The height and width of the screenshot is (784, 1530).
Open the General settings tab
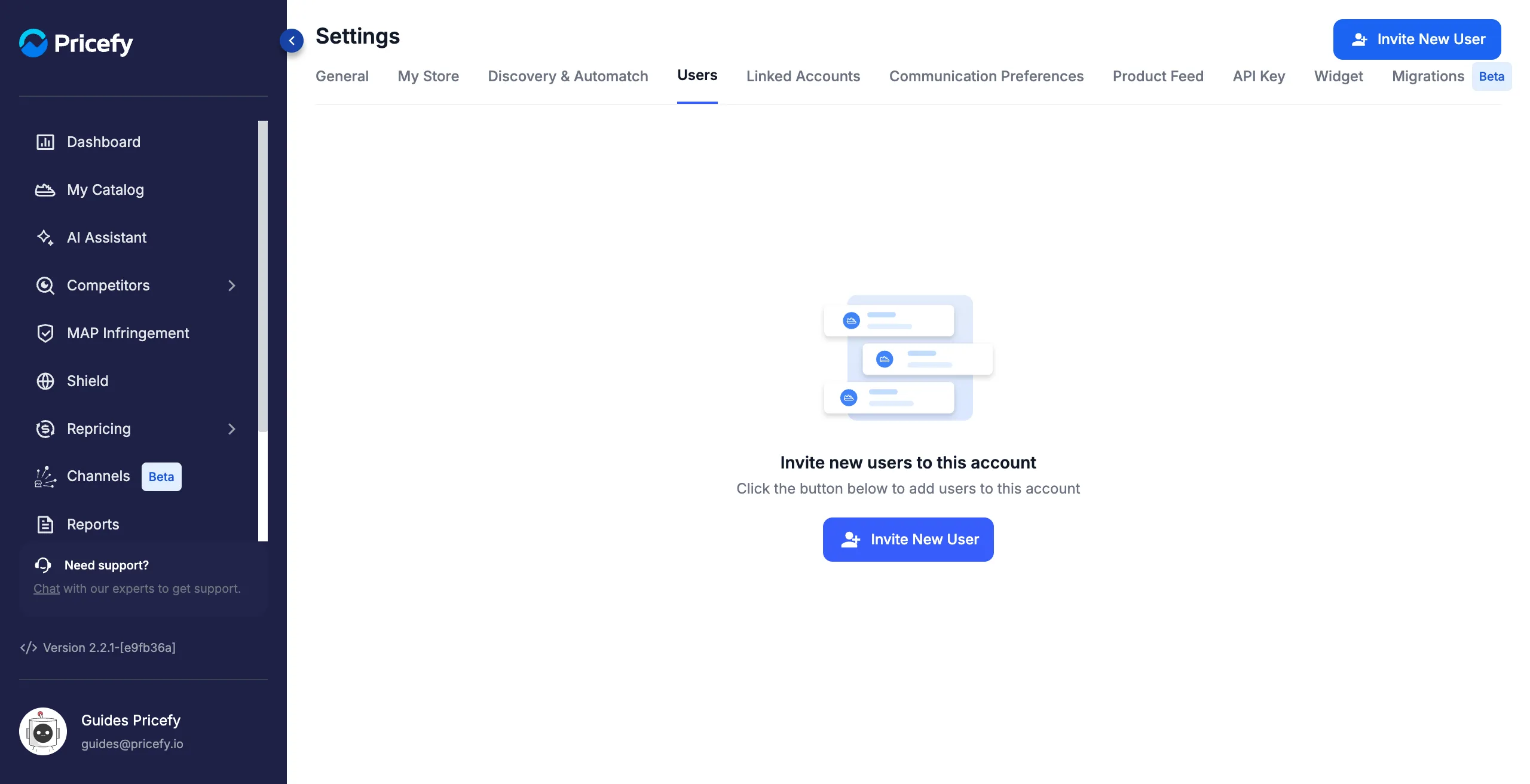pos(342,76)
